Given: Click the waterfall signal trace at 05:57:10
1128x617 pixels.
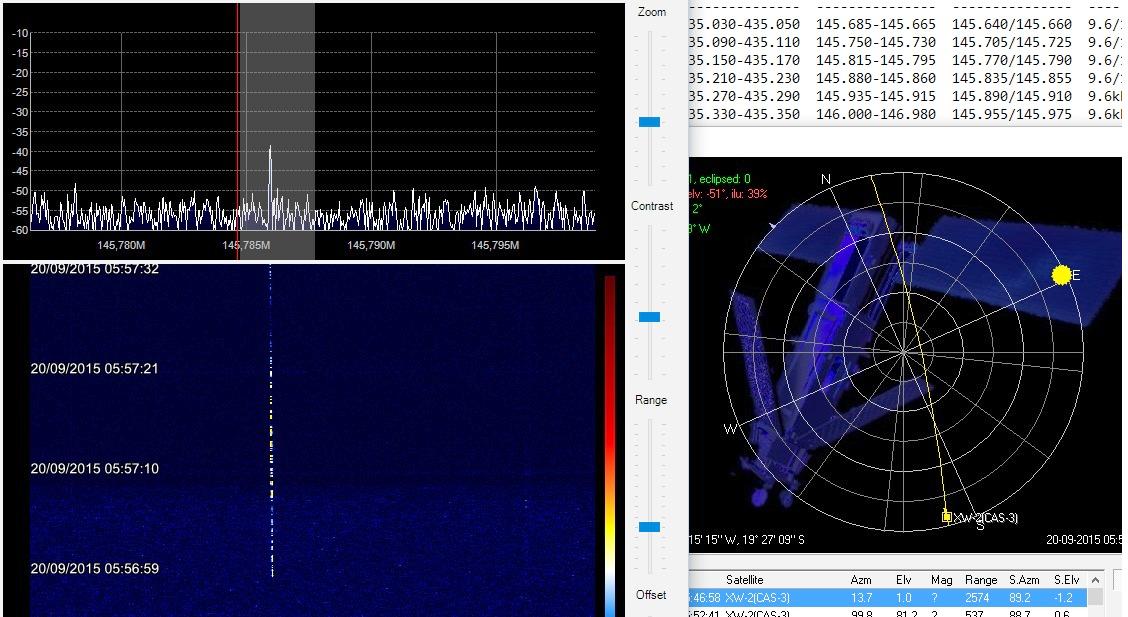Looking at the screenshot, I should [271, 468].
